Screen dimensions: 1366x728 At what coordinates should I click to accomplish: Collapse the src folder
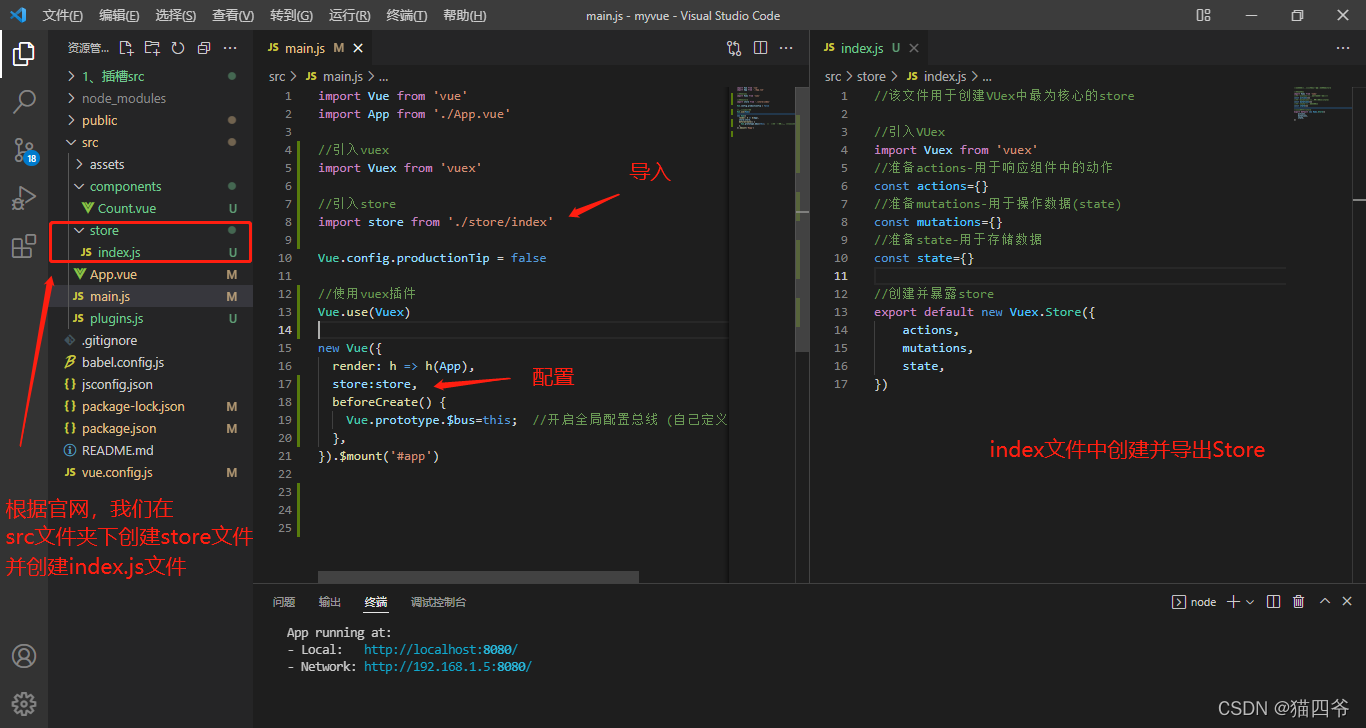tap(150, 142)
